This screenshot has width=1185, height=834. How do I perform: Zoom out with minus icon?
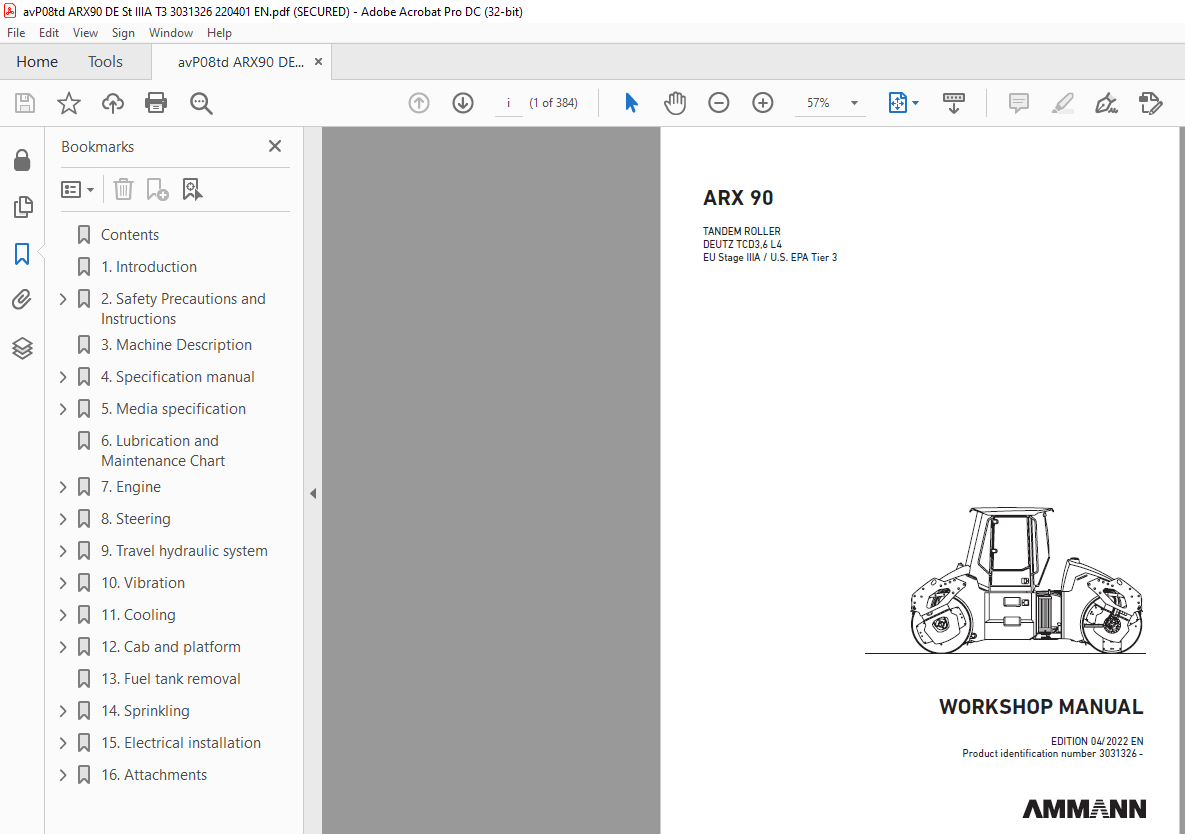(719, 103)
